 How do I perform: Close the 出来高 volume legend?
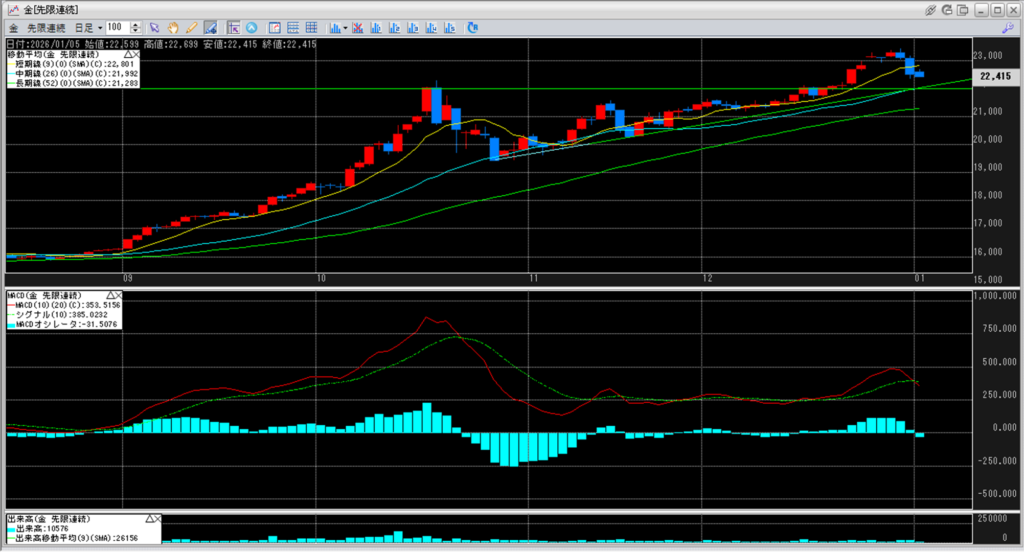(x=157, y=519)
